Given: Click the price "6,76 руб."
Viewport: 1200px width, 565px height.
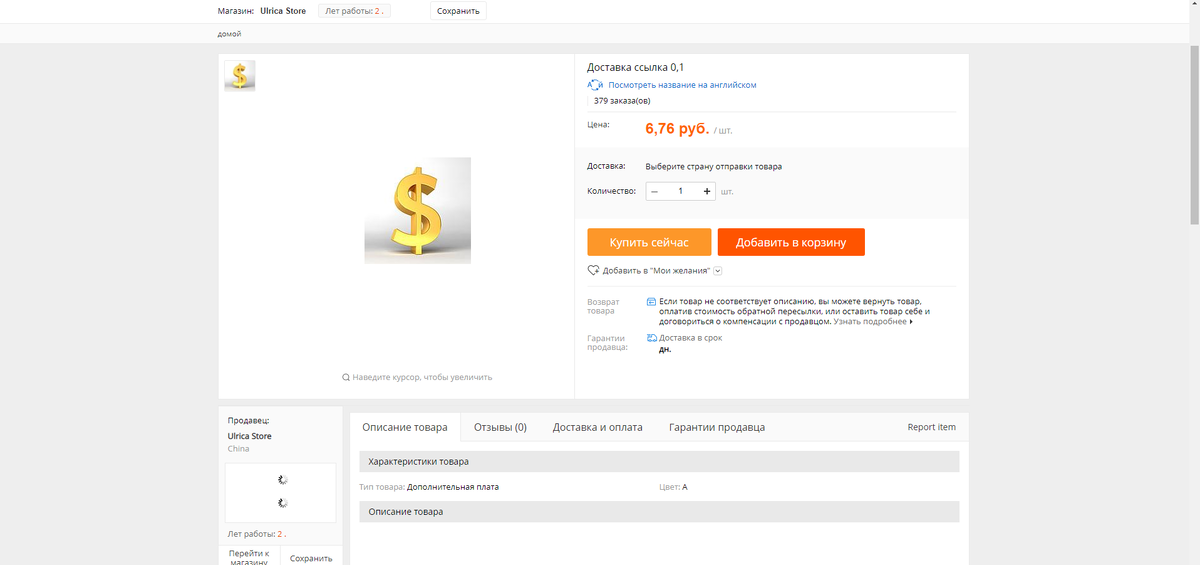Looking at the screenshot, I should tap(678, 129).
